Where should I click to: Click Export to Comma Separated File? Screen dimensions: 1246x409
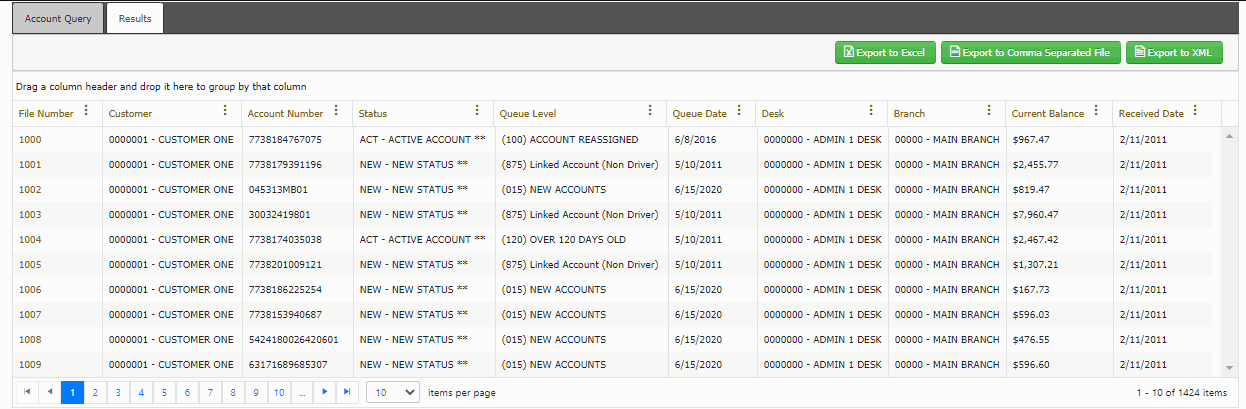1030,53
